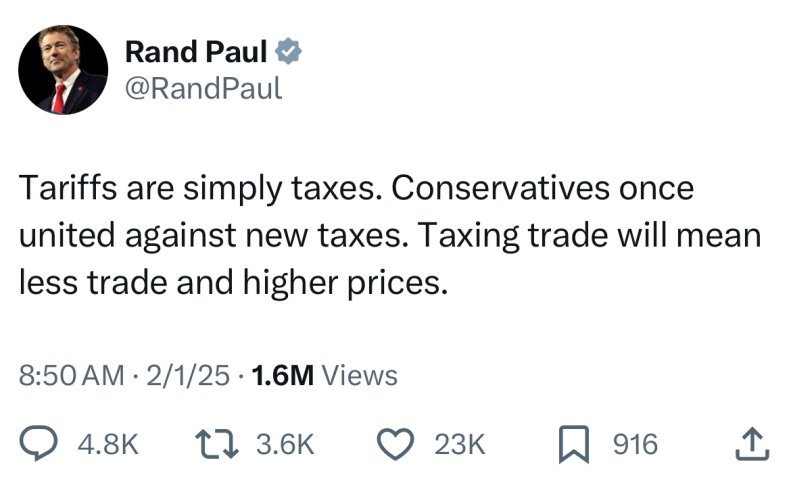Click the 916 bookmark count
Viewport: 791px width, 500px height.
[636, 445]
